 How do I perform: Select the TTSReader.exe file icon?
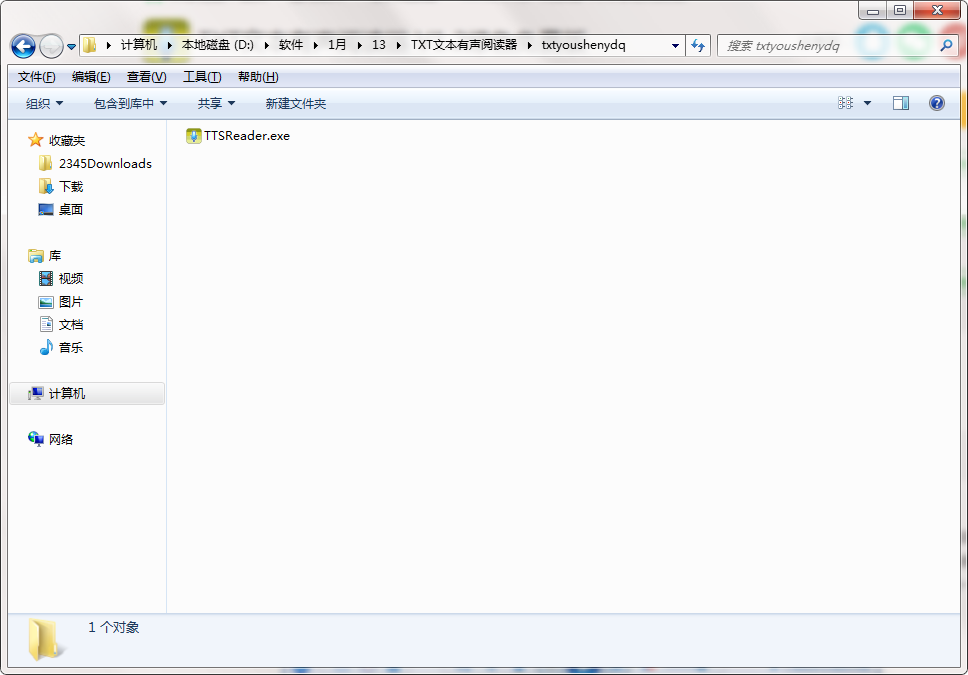click(193, 136)
